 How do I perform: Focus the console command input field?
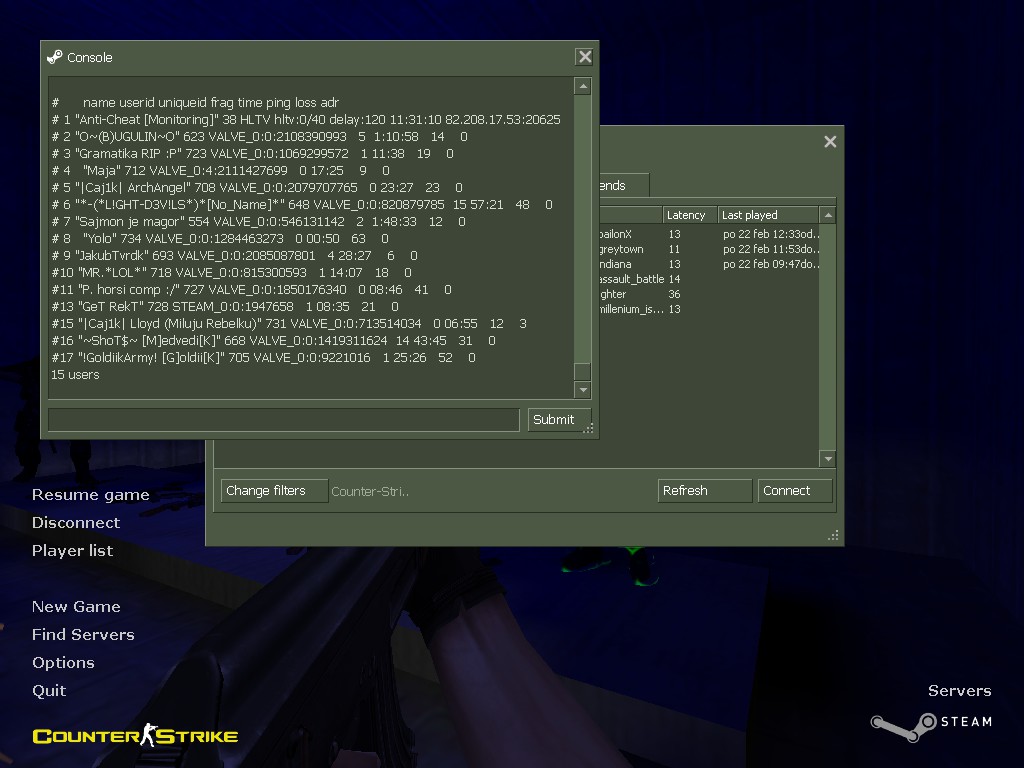click(283, 419)
